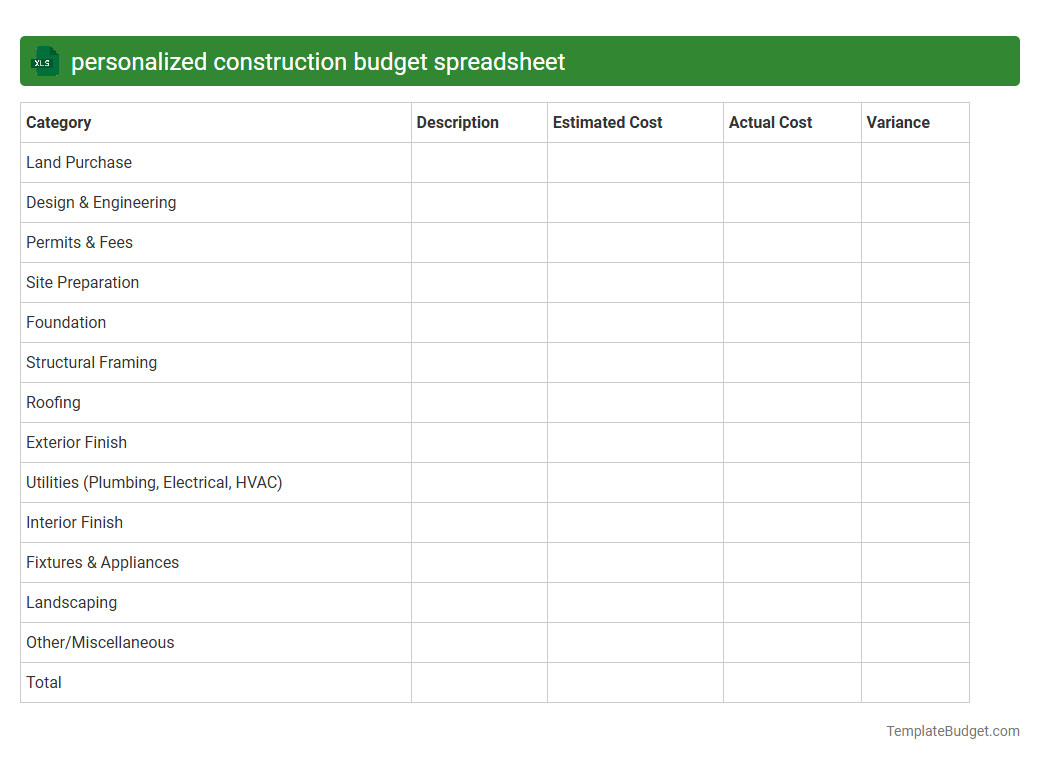Click the Permits & Fees row label
The image size is (1040, 760).
[79, 242]
